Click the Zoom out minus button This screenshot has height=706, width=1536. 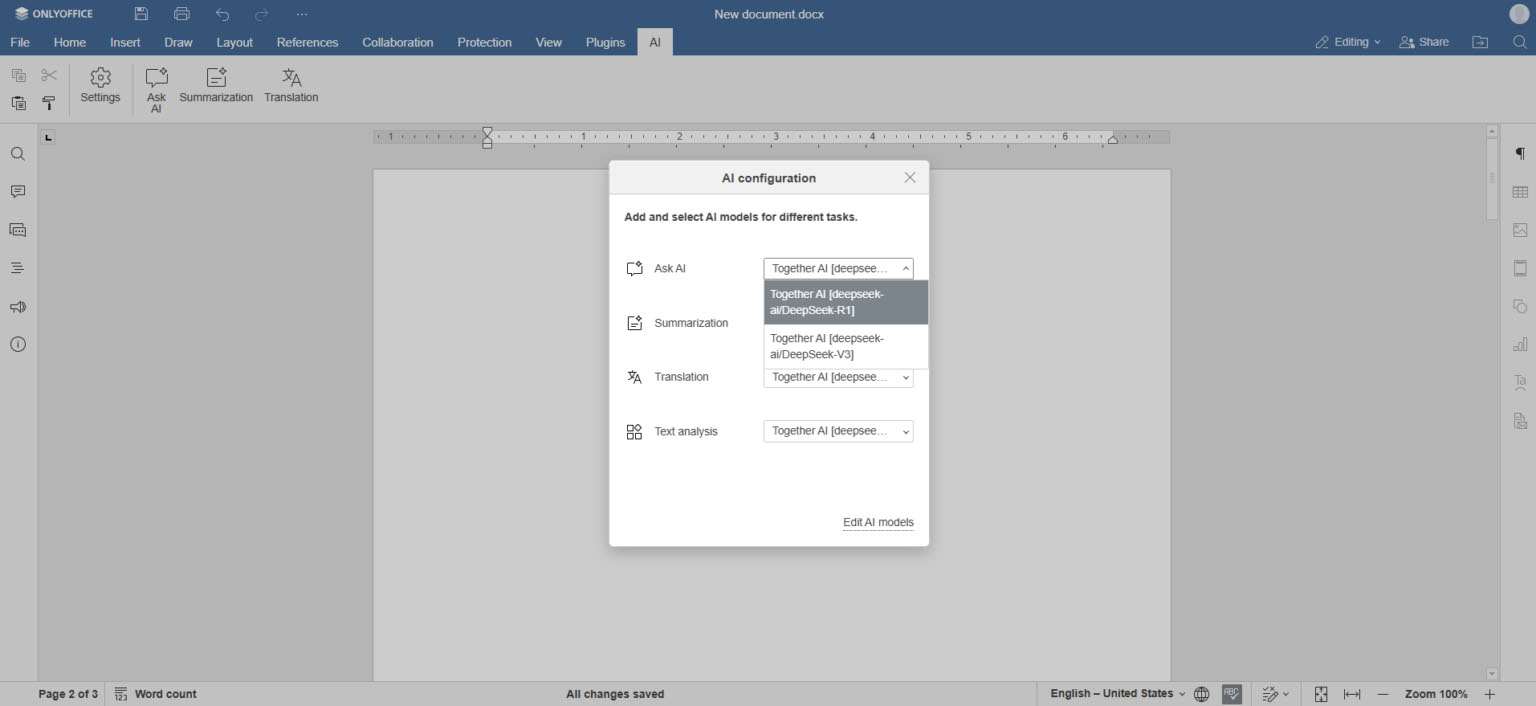tap(1383, 694)
